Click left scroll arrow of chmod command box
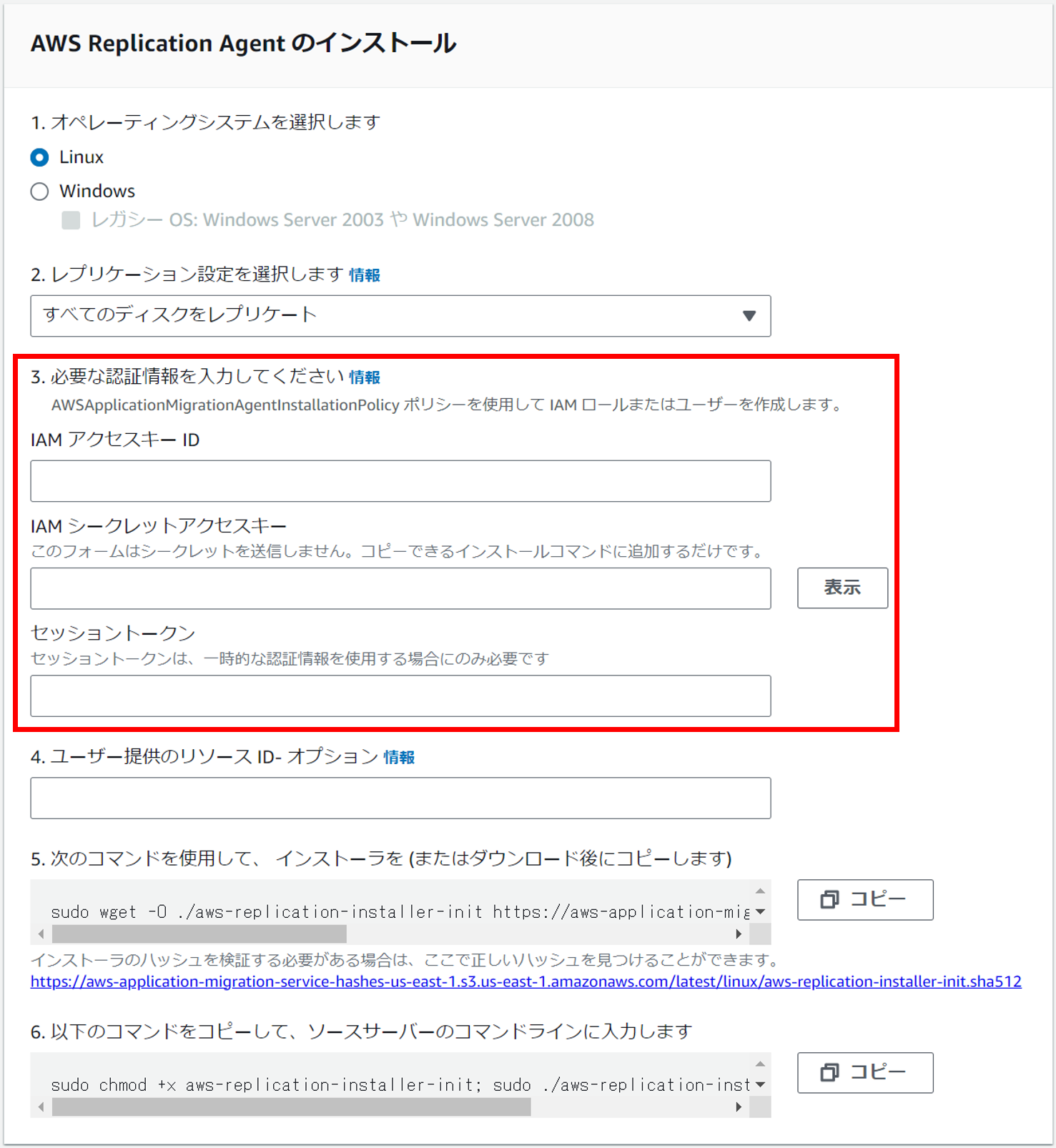The image size is (1056, 1148). pyautogui.click(x=41, y=1107)
